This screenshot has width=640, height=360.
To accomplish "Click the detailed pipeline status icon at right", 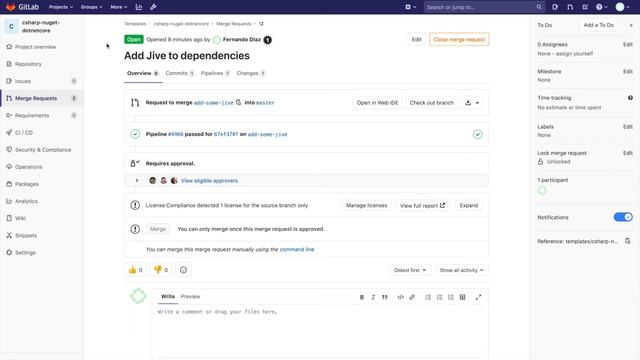I will pyautogui.click(x=478, y=134).
